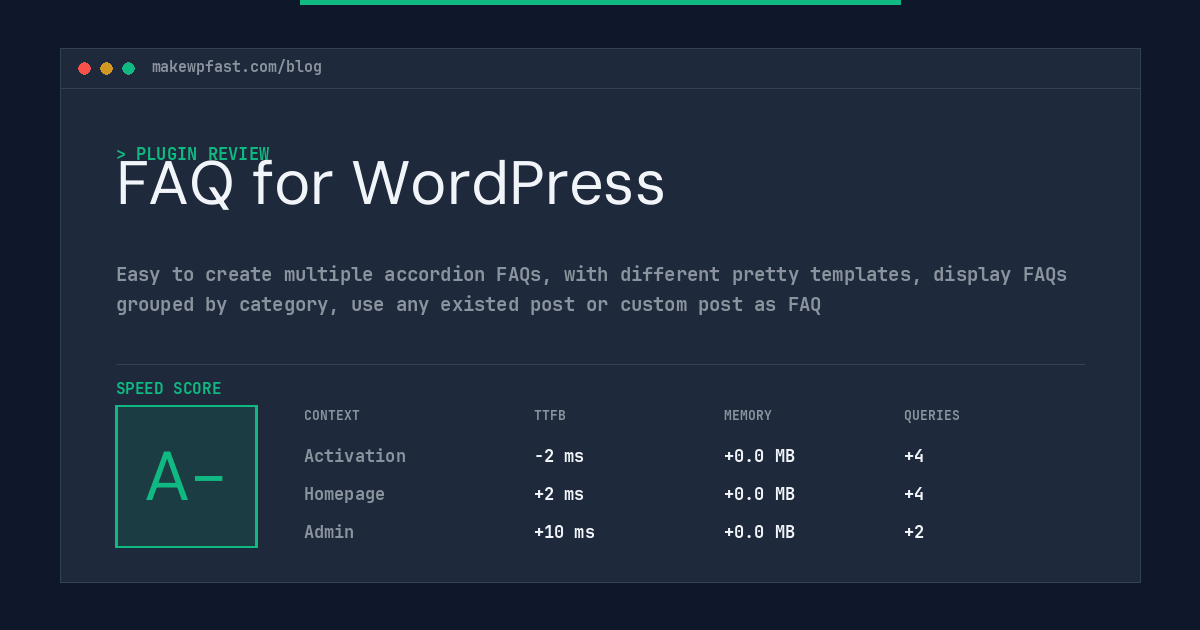
Task: Click the CONTEXT column header
Action: tap(332, 416)
